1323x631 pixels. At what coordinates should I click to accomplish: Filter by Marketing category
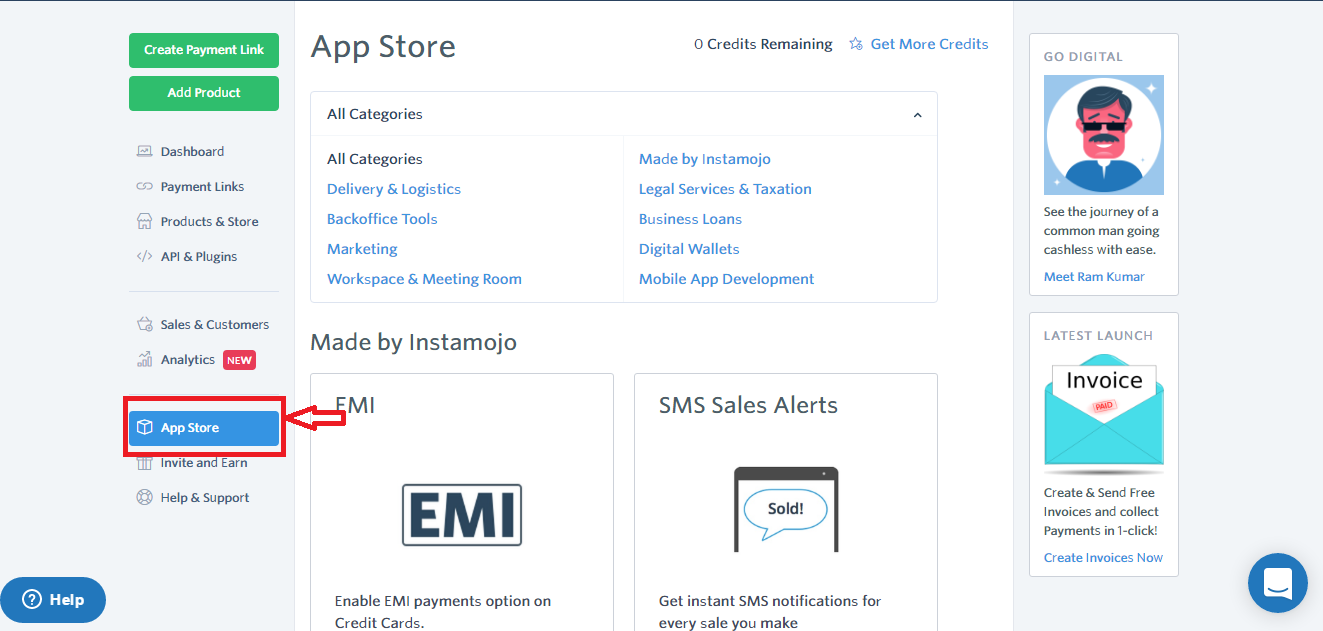click(x=362, y=249)
